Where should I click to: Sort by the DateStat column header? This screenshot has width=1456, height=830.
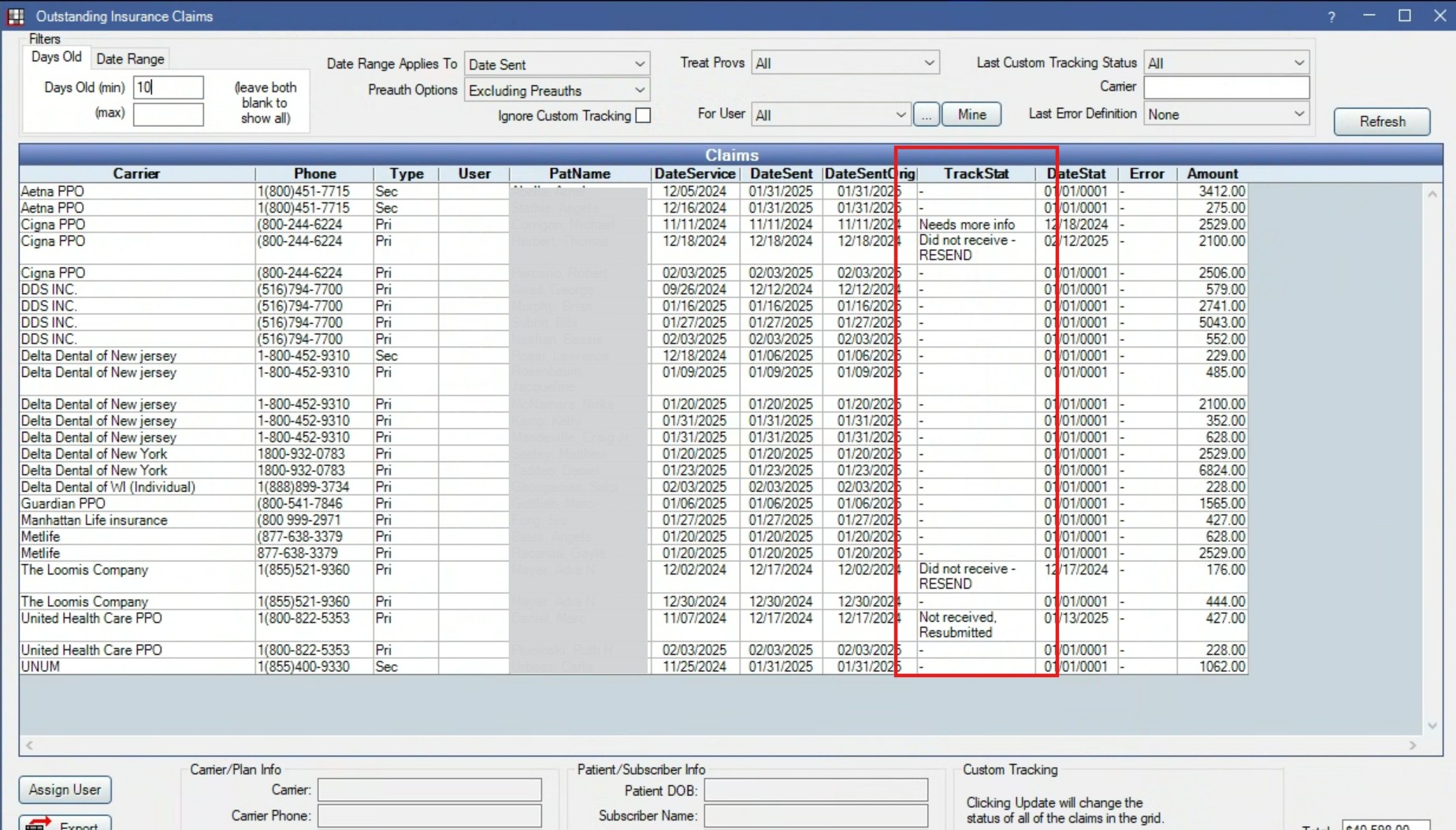point(1076,174)
